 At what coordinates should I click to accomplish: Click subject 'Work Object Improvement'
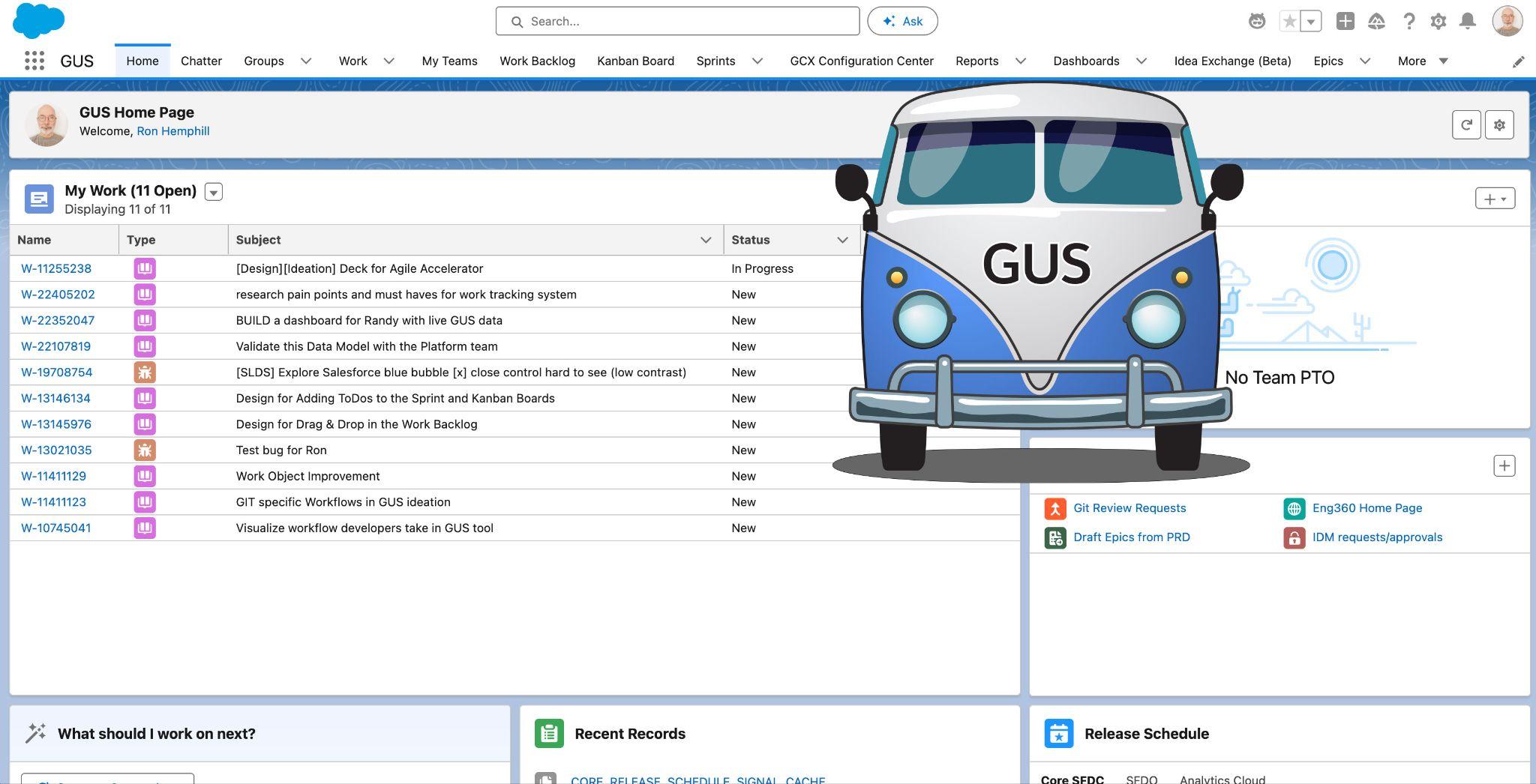307,477
